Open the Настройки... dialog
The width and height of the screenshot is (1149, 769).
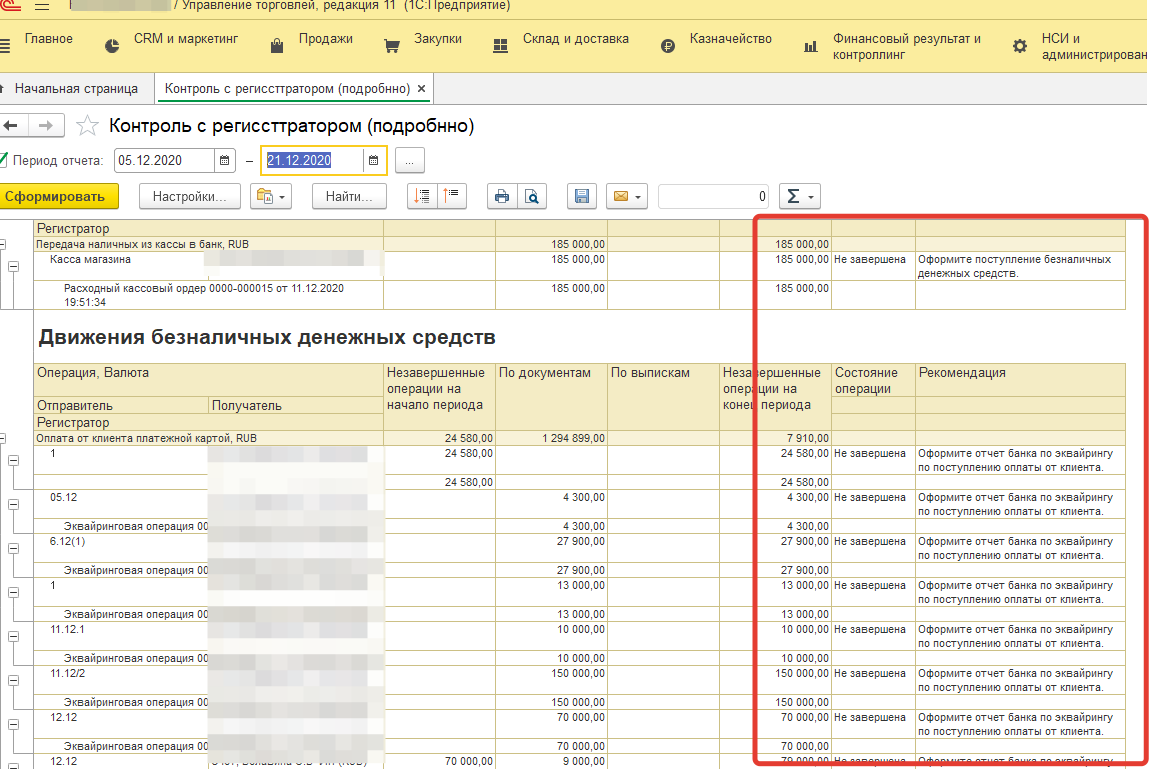[x=190, y=197]
